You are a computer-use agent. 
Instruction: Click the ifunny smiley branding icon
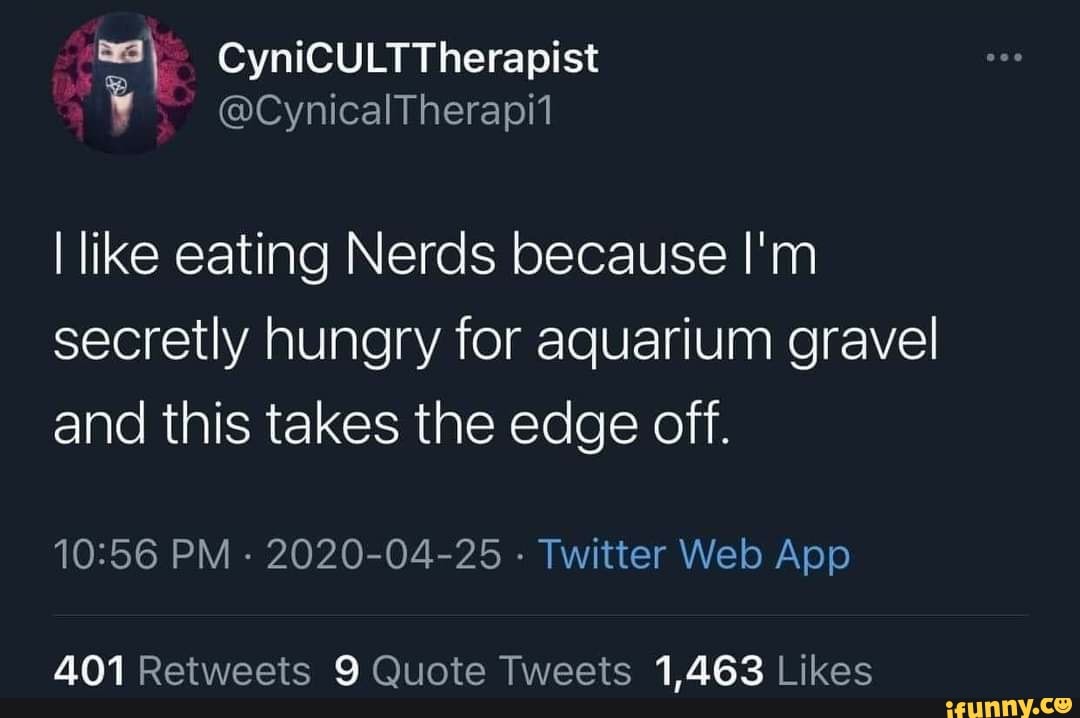click(1062, 705)
